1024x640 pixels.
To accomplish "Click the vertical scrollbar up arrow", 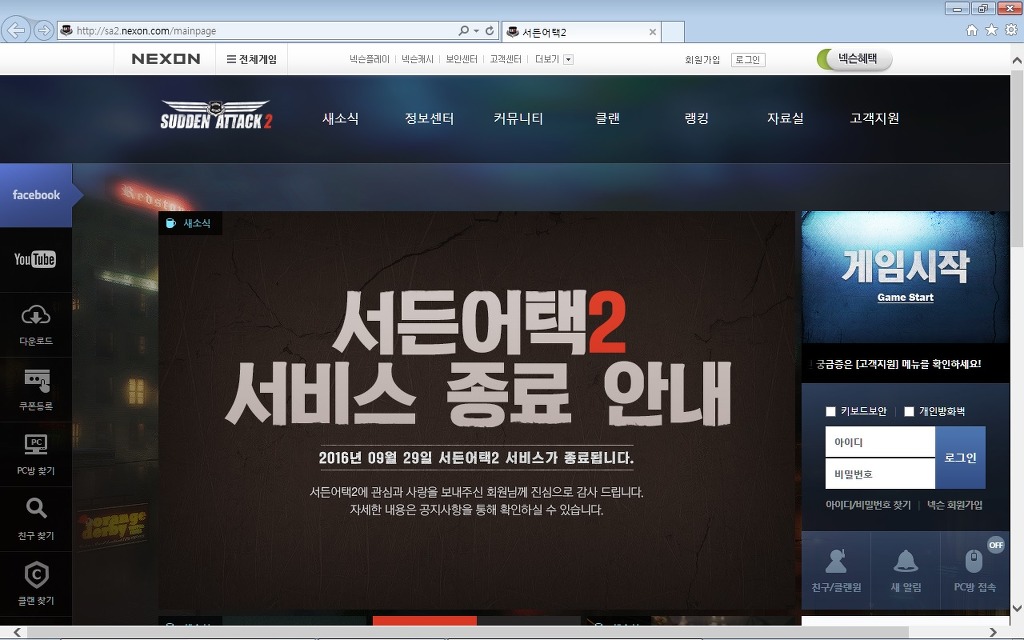I will click(x=1017, y=60).
